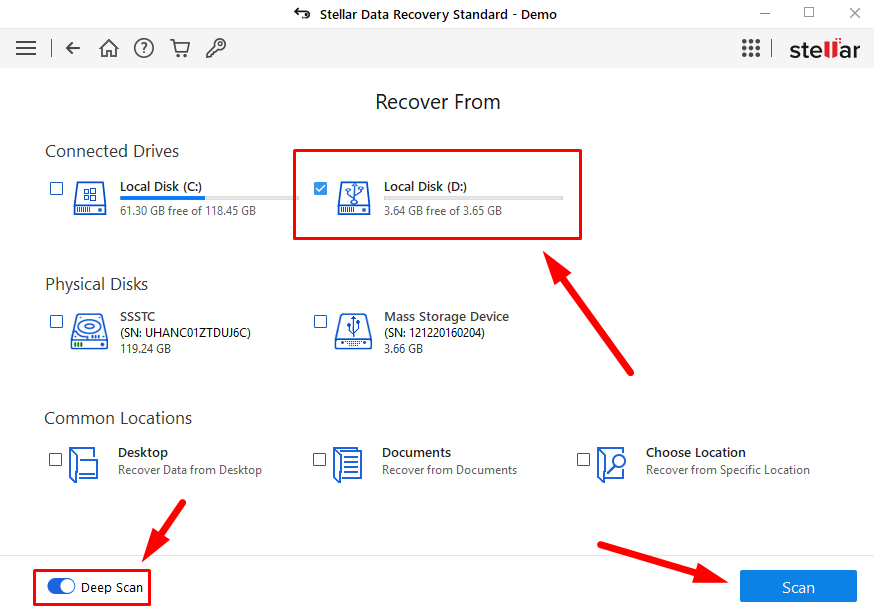Click the shopping cart buy icon

[x=180, y=48]
